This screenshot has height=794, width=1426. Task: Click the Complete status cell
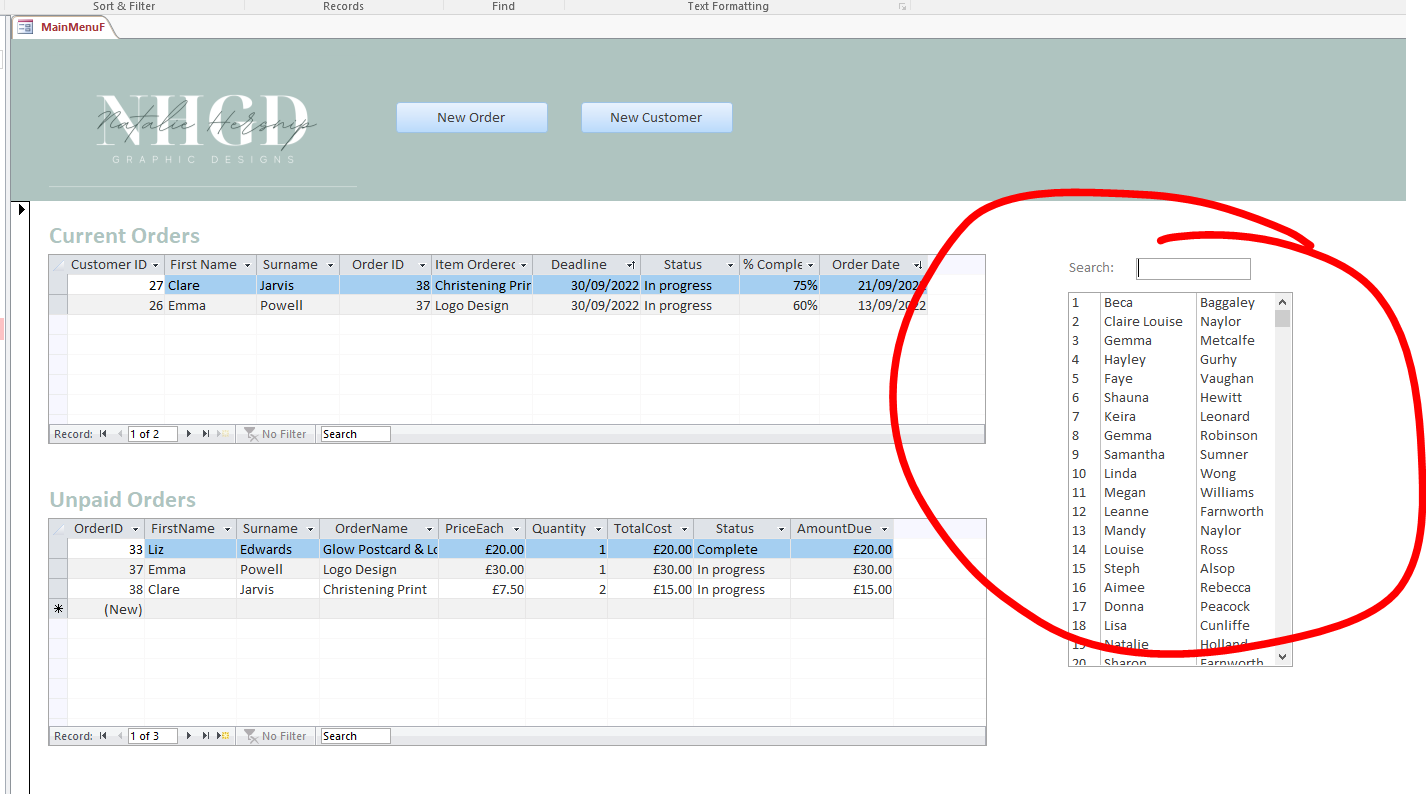click(742, 549)
